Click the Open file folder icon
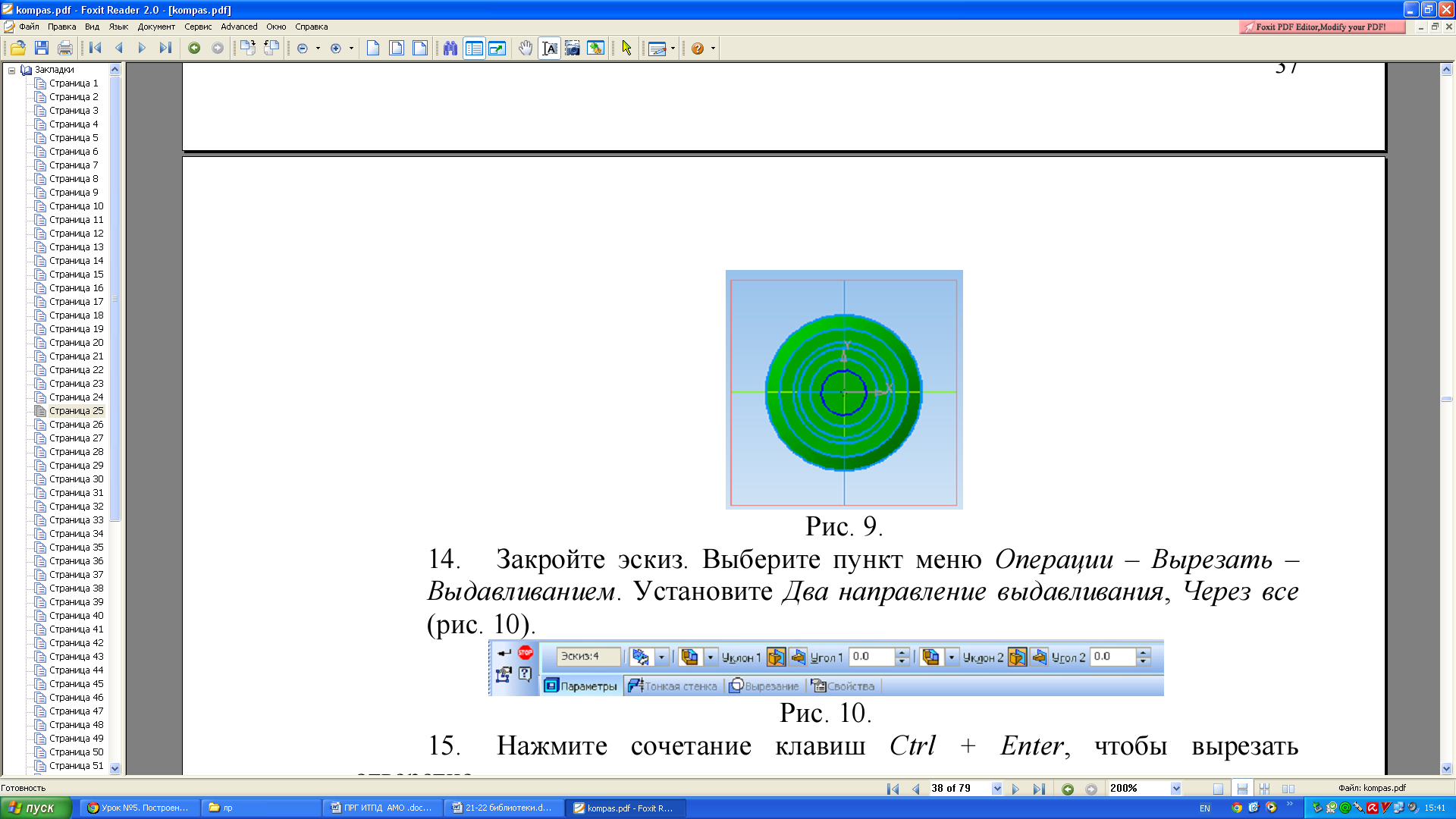Image resolution: width=1456 pixels, height=819 pixels. pyautogui.click(x=18, y=49)
